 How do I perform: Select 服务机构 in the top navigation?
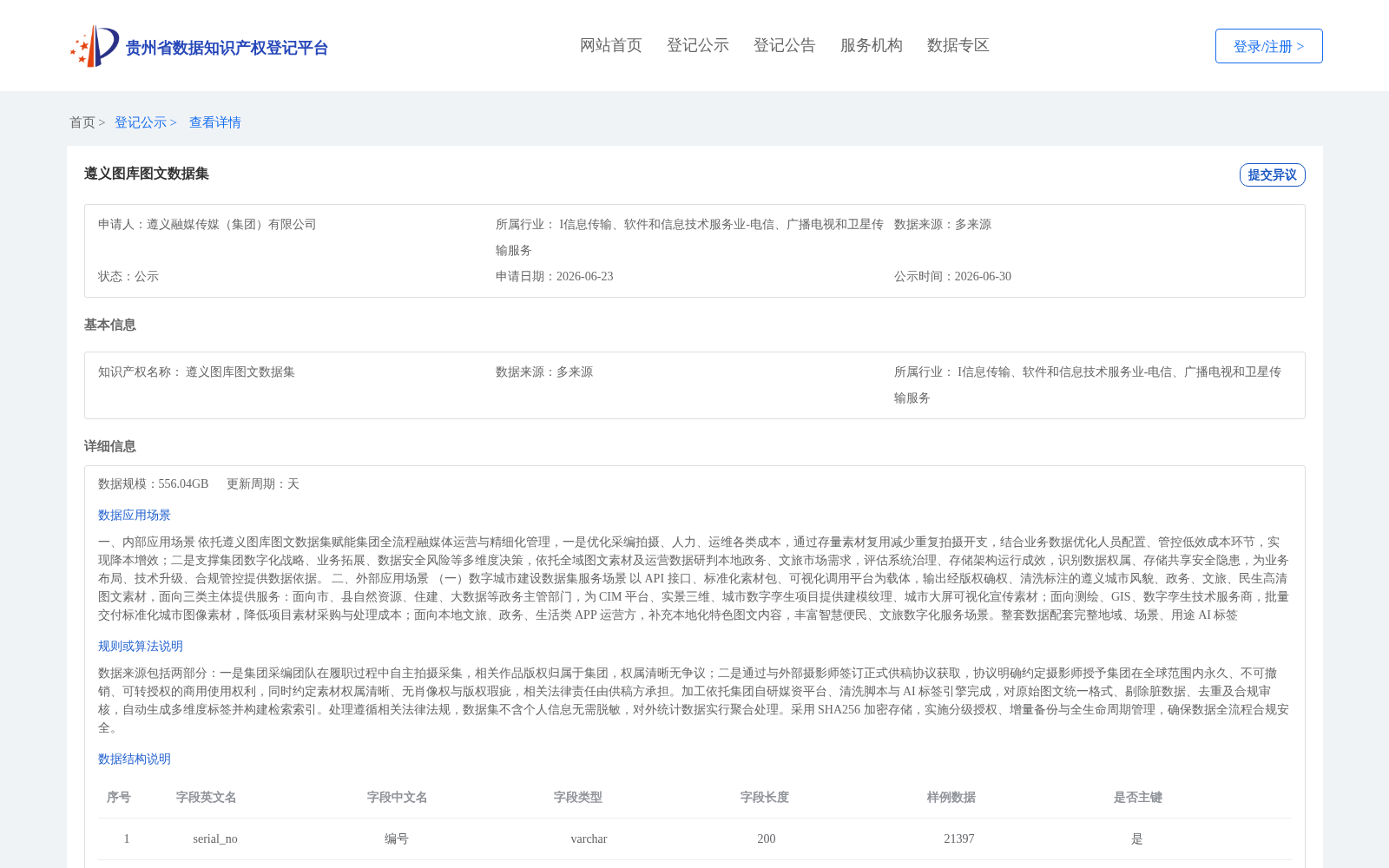872,45
